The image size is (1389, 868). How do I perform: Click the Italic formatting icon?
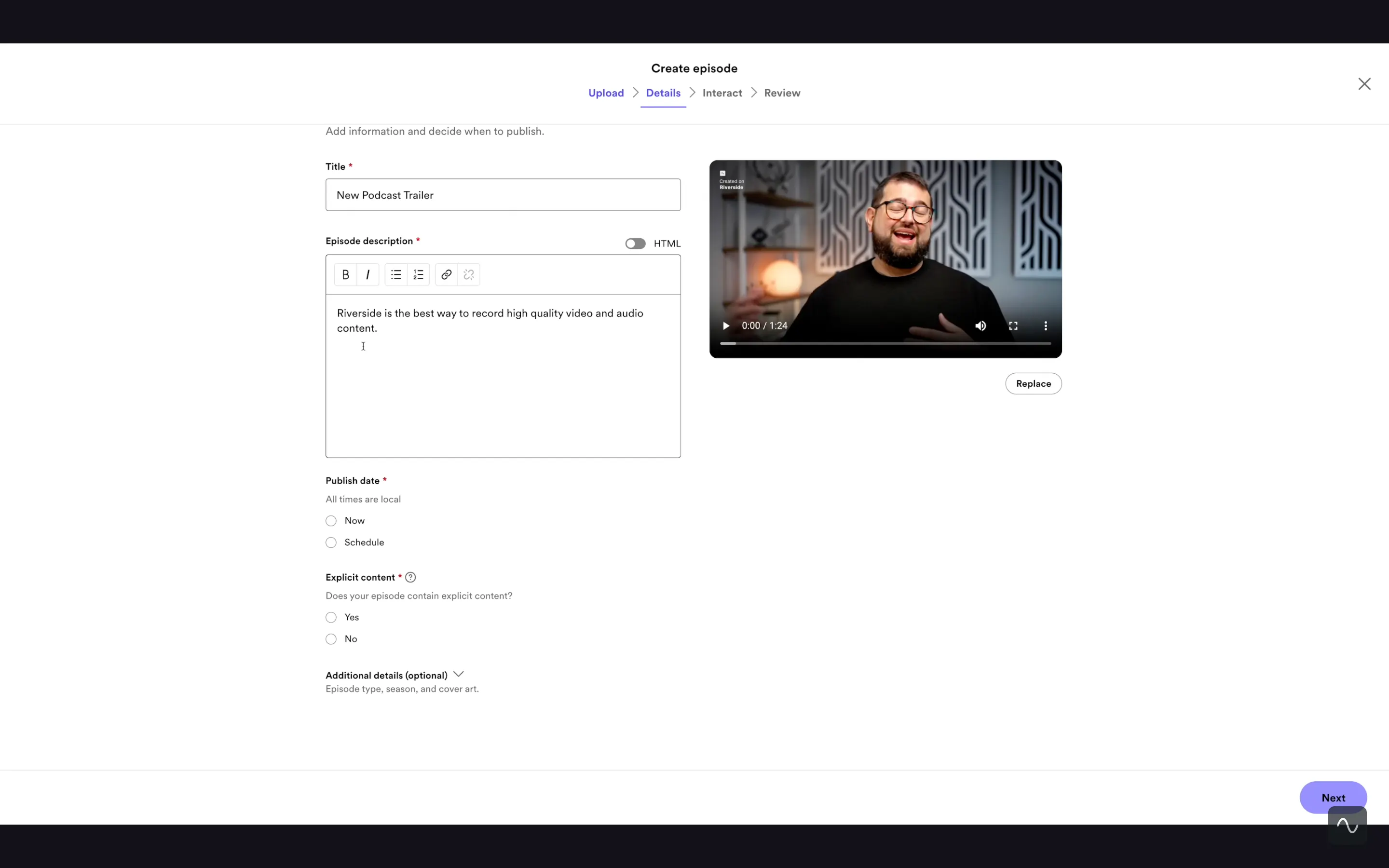pyautogui.click(x=368, y=274)
